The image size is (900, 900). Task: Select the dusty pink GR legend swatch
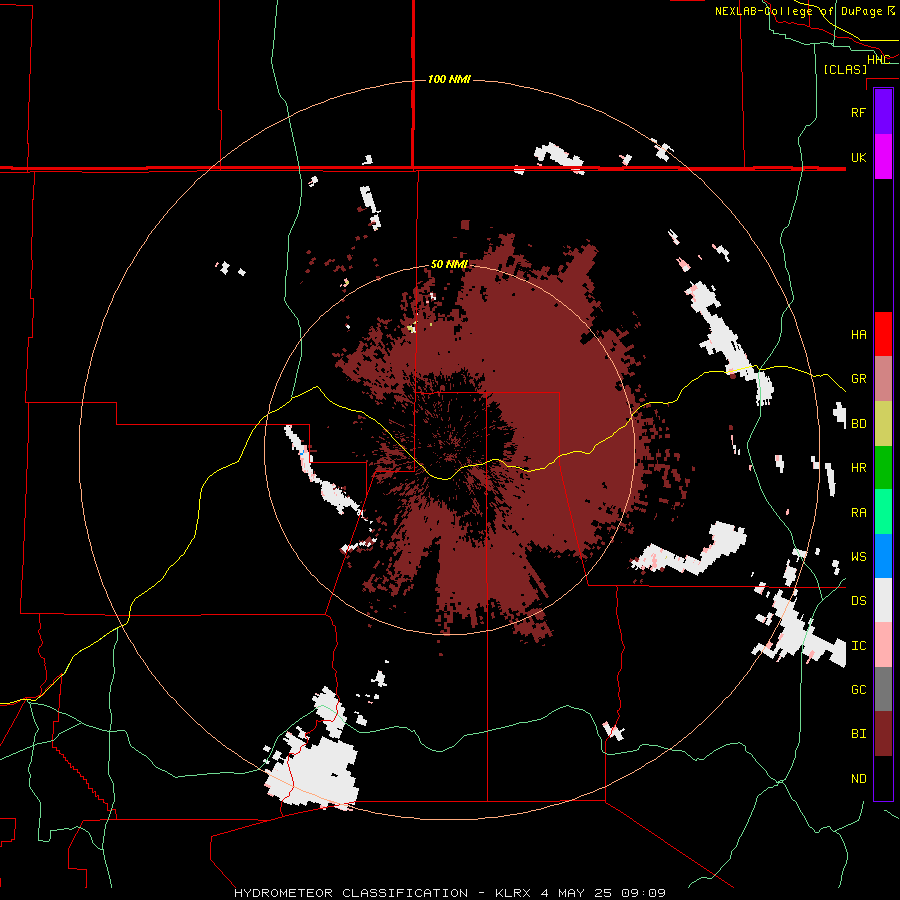click(883, 378)
